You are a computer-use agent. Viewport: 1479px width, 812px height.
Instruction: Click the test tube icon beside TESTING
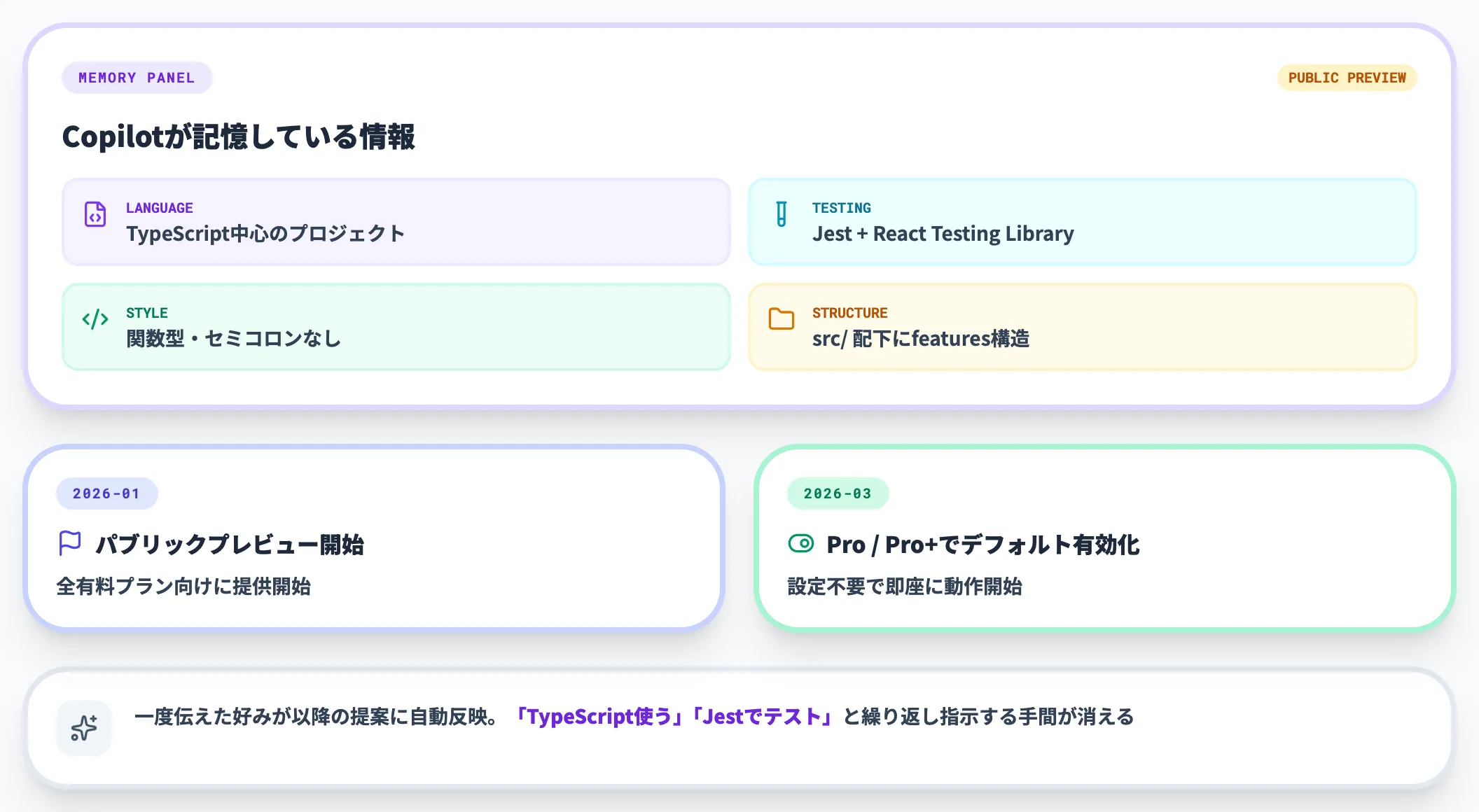point(782,214)
